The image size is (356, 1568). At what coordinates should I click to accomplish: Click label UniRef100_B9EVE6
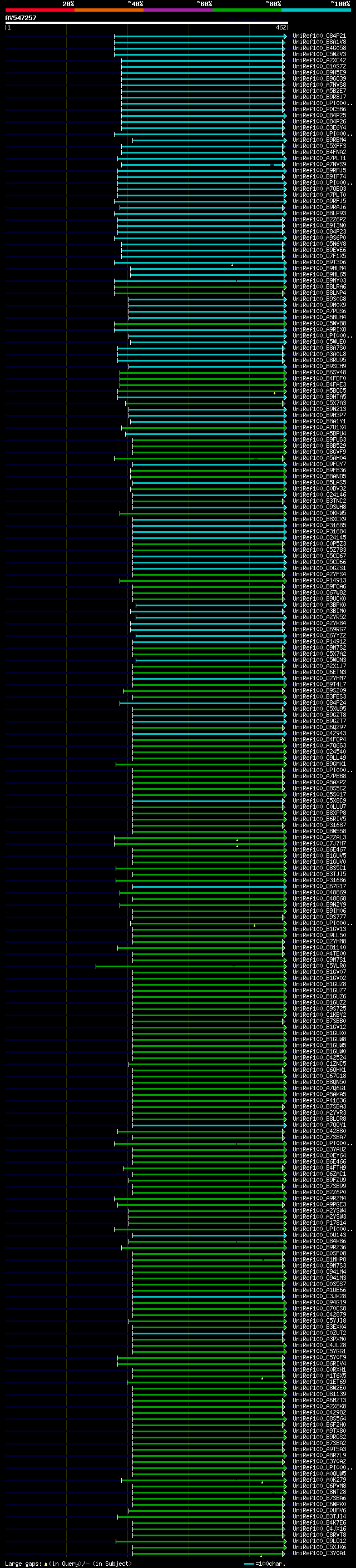[319, 250]
